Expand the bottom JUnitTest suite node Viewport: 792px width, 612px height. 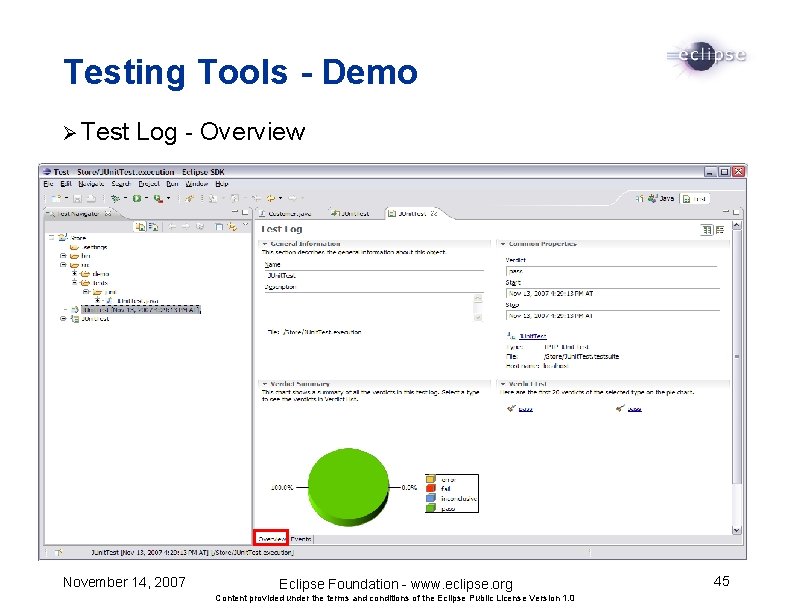tap(63, 319)
